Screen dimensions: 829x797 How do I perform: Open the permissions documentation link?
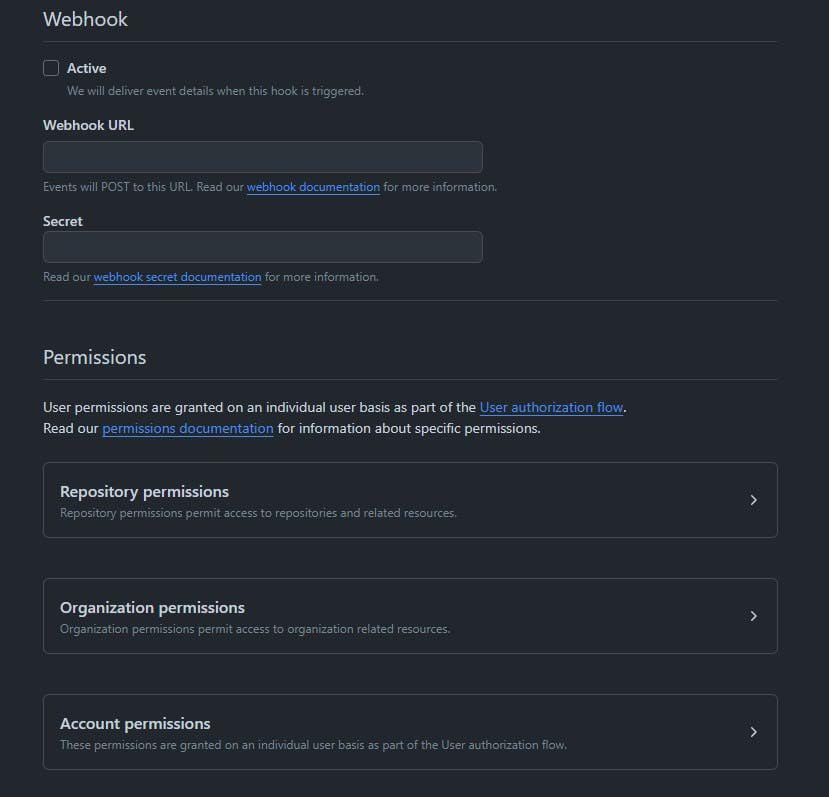(x=187, y=428)
